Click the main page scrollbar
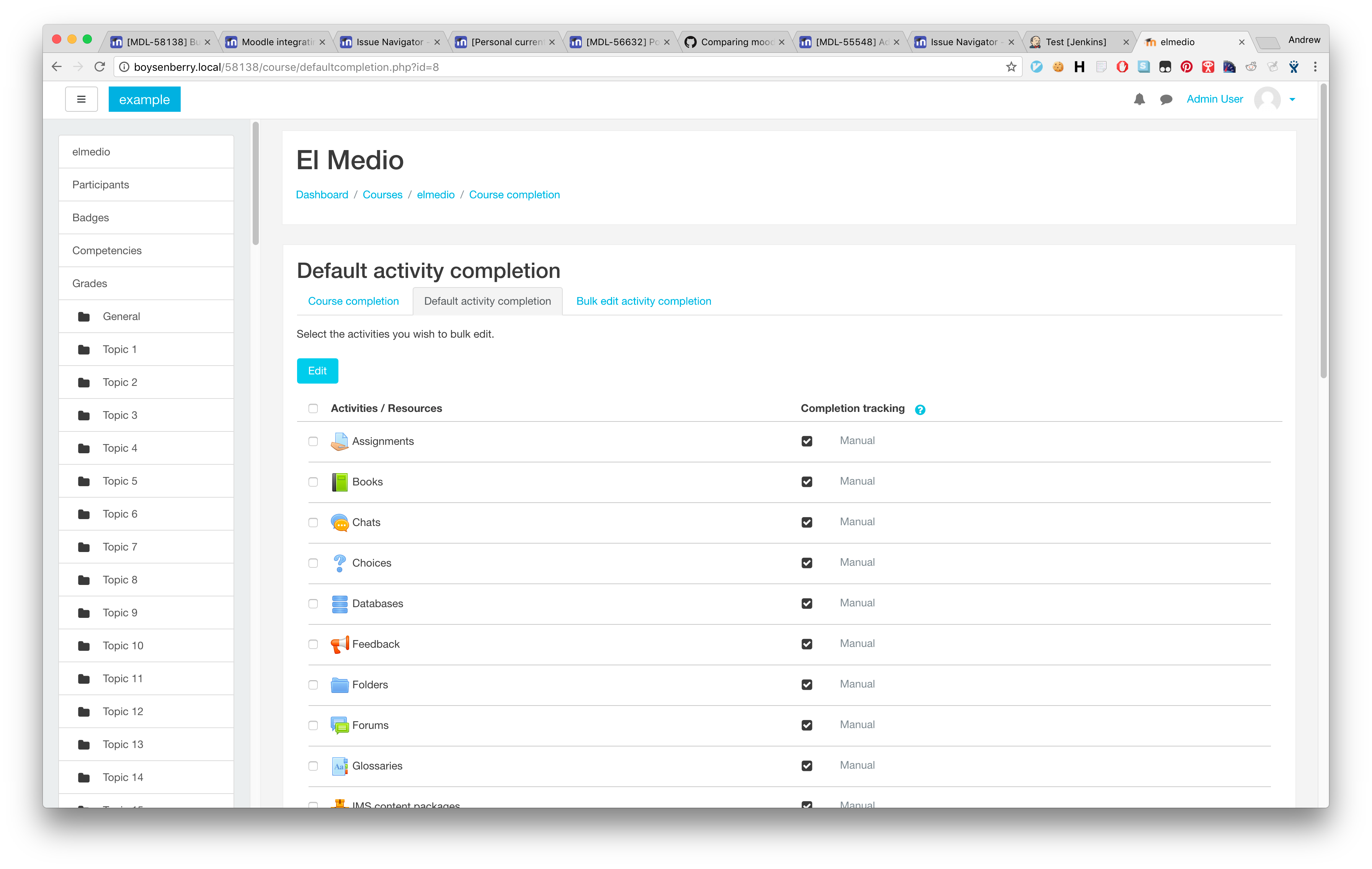The width and height of the screenshot is (1372, 869). (x=1323, y=231)
